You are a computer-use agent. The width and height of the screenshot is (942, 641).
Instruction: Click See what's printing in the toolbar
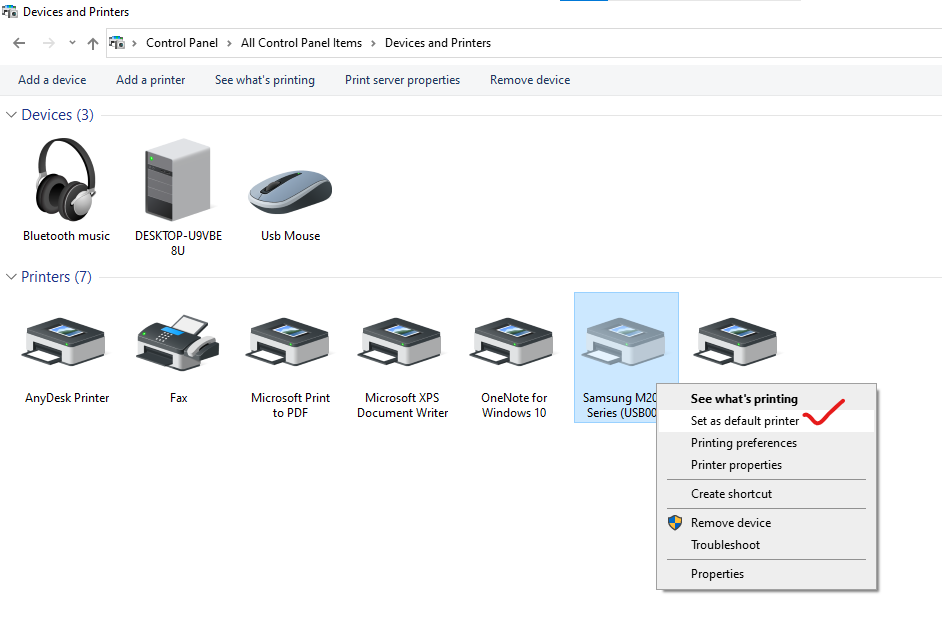(265, 80)
